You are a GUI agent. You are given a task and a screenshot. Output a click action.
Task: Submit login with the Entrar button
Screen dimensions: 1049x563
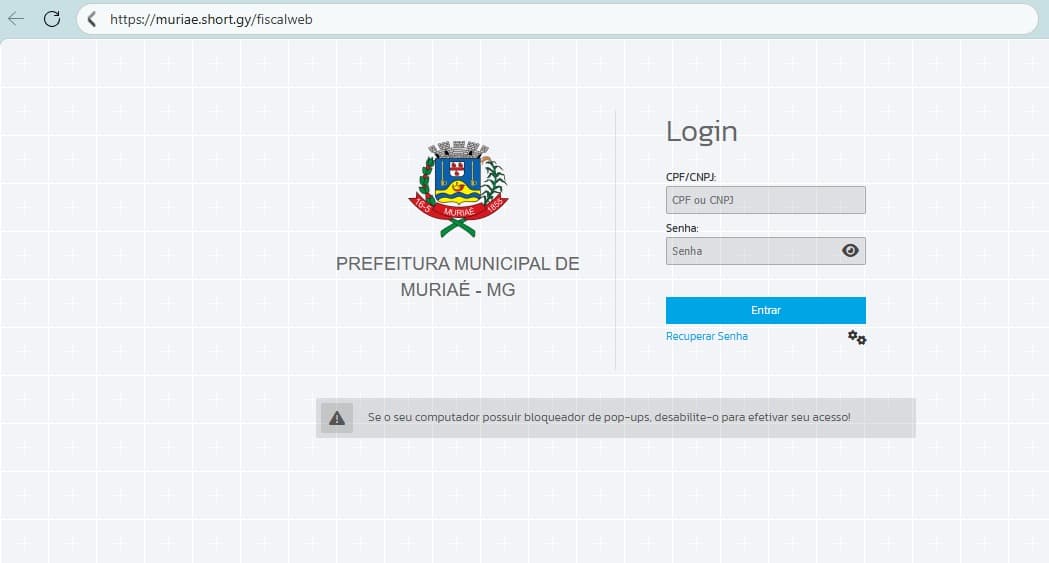point(765,310)
